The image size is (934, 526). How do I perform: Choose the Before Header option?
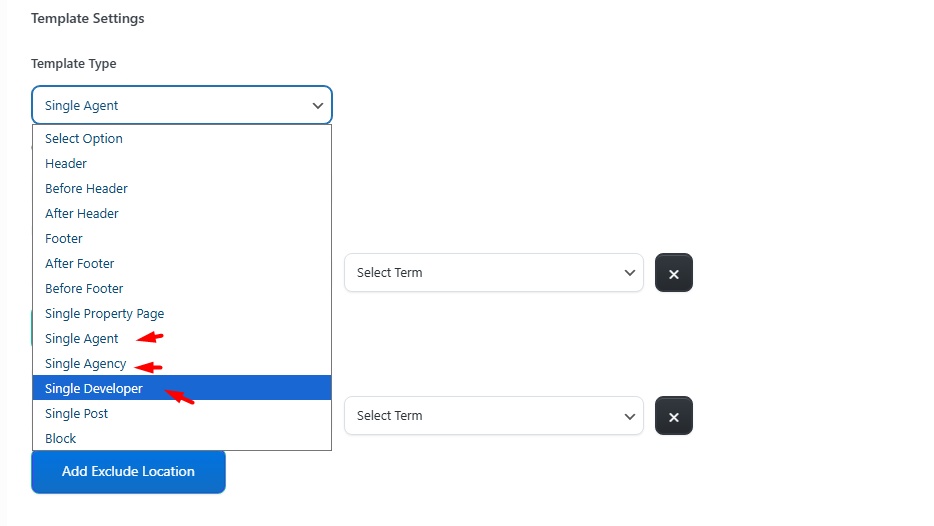click(x=86, y=189)
